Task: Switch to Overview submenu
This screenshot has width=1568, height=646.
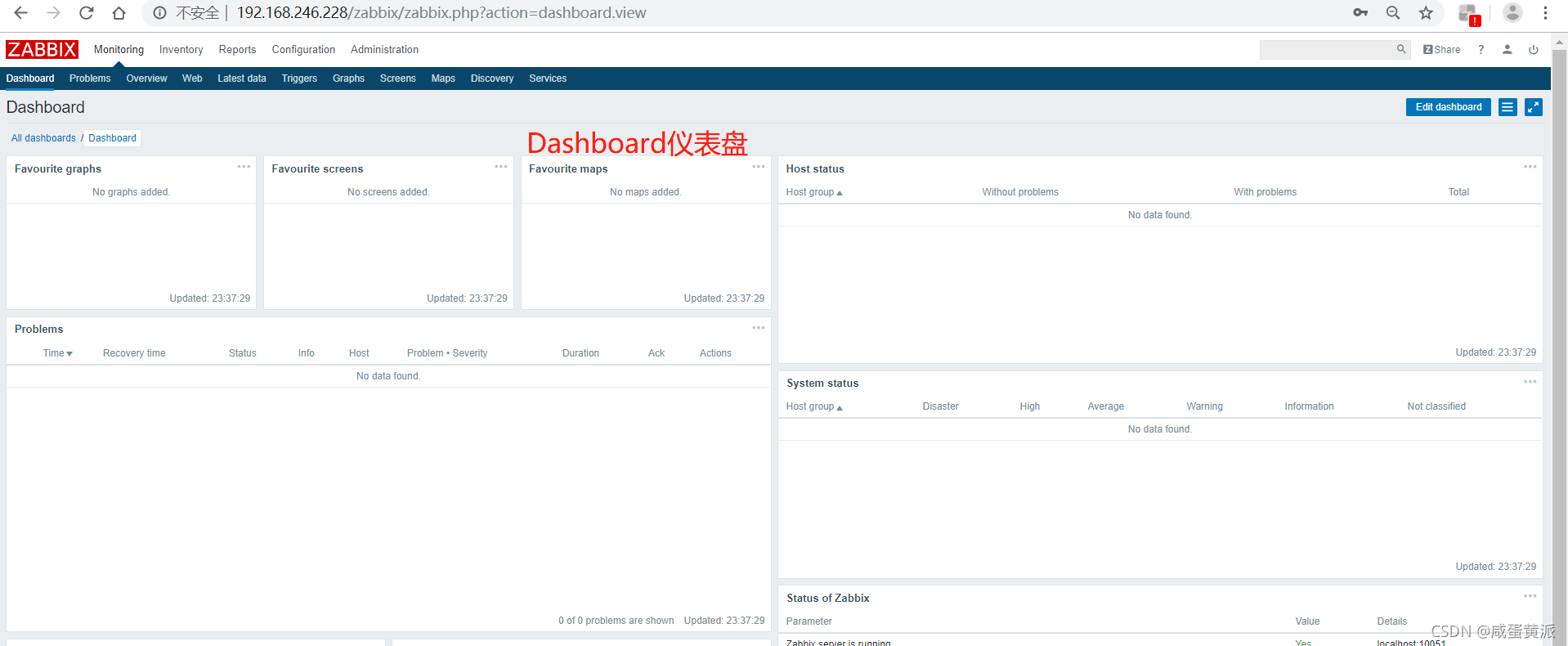Action: coord(146,79)
